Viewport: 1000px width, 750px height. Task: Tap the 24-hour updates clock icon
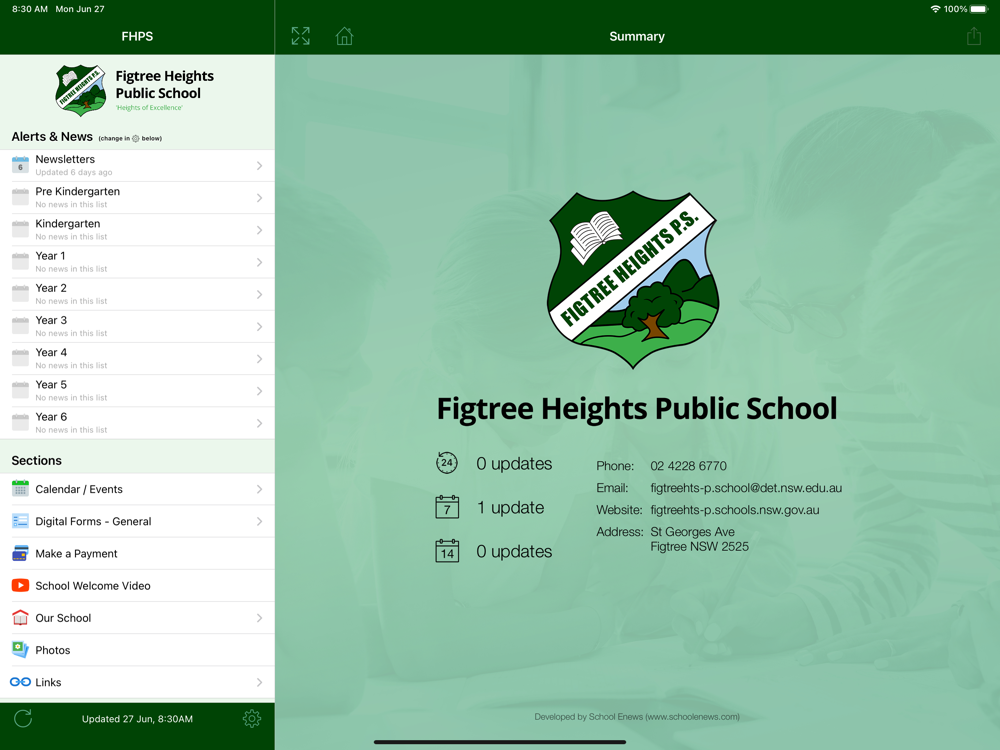click(x=446, y=463)
